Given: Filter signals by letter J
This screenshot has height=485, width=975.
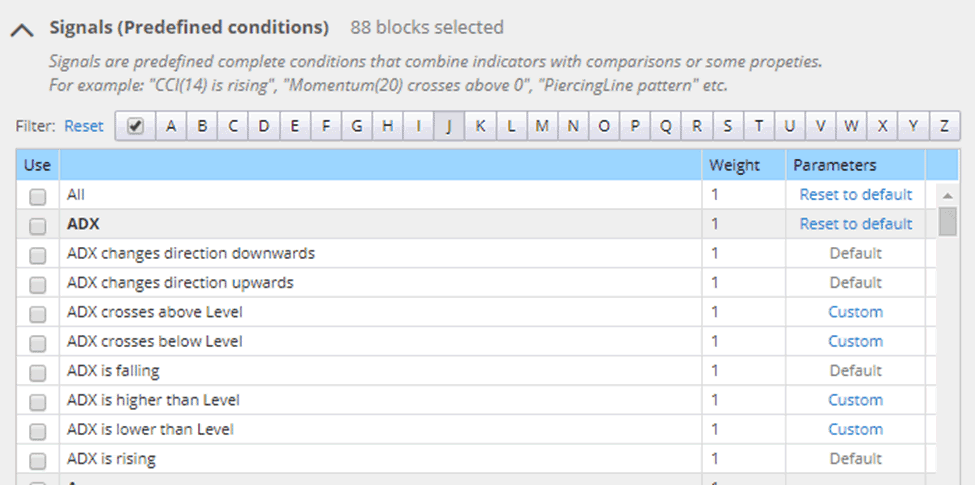Looking at the screenshot, I should (449, 126).
